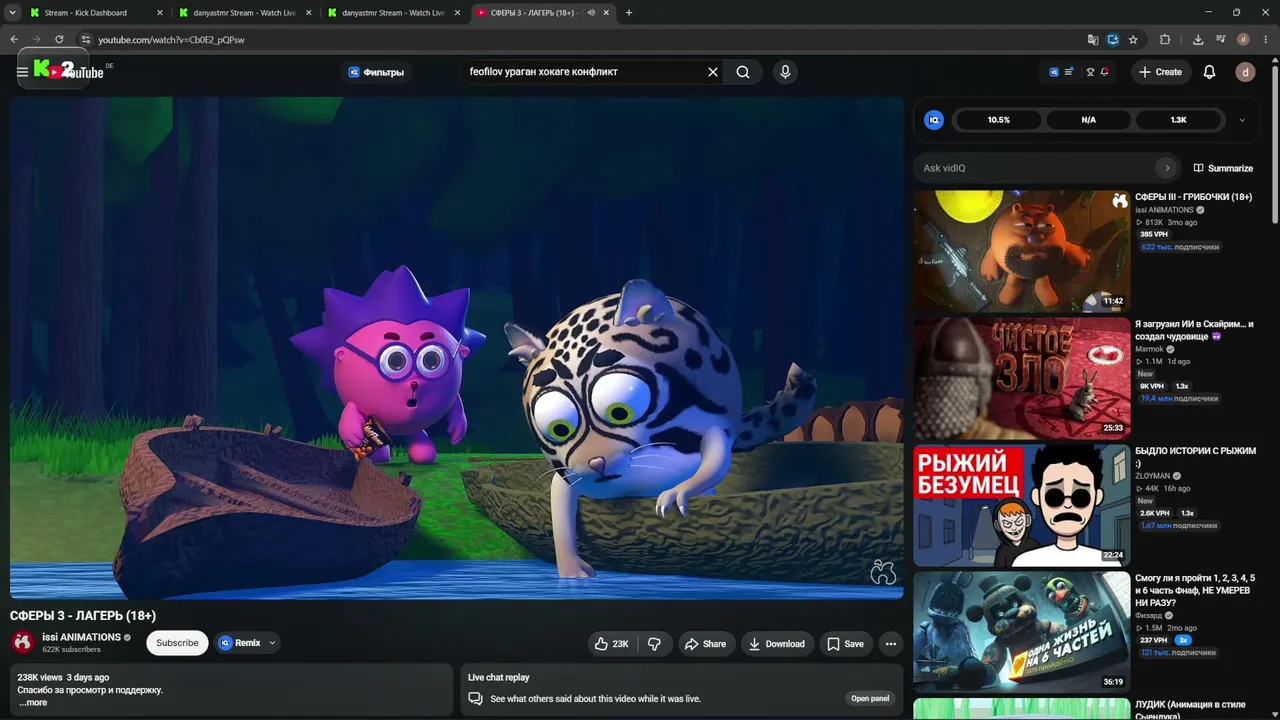Open the YouTube guide hamburger menu
This screenshot has width=1280, height=720.
coord(22,72)
